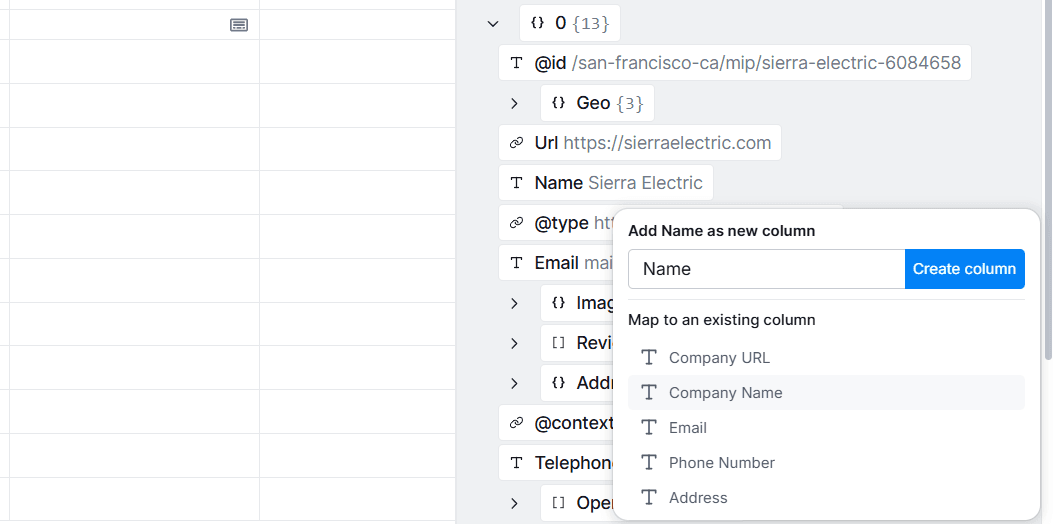The width and height of the screenshot is (1055, 524).
Task: Collapse the item 0 node
Action: [493, 24]
